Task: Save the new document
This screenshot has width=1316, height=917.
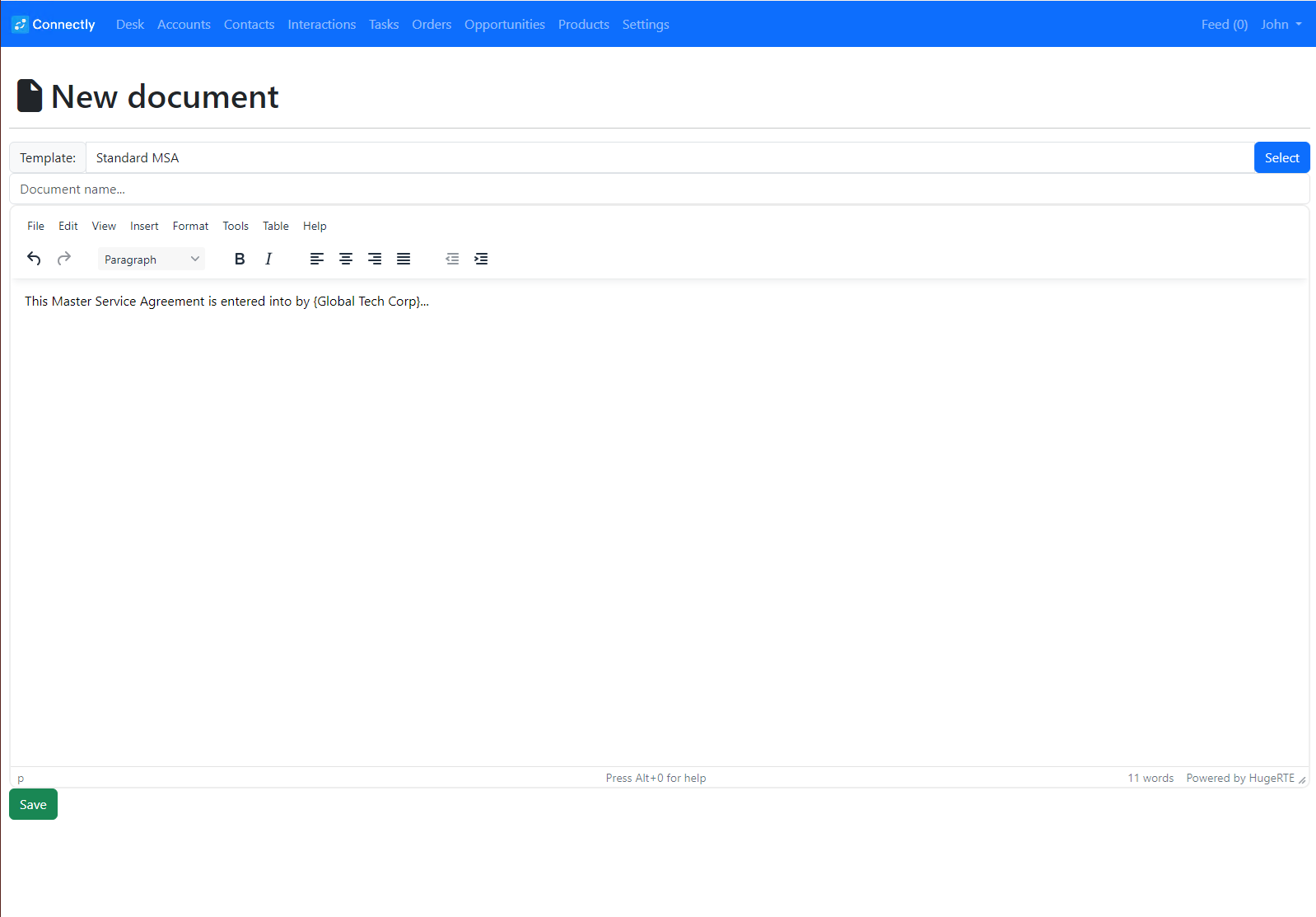Action: (33, 805)
